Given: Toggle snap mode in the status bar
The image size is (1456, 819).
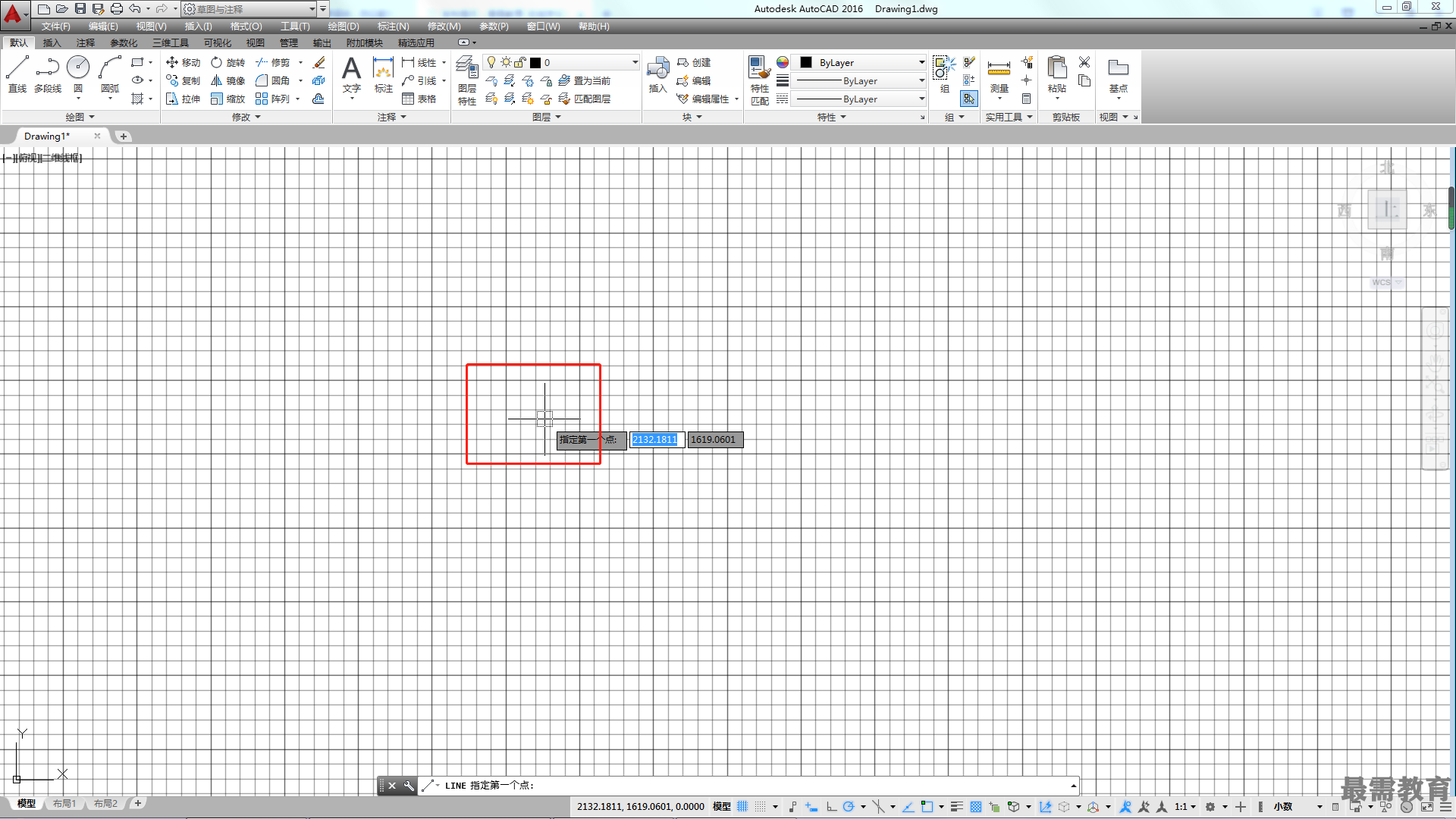Looking at the screenshot, I should 761,806.
